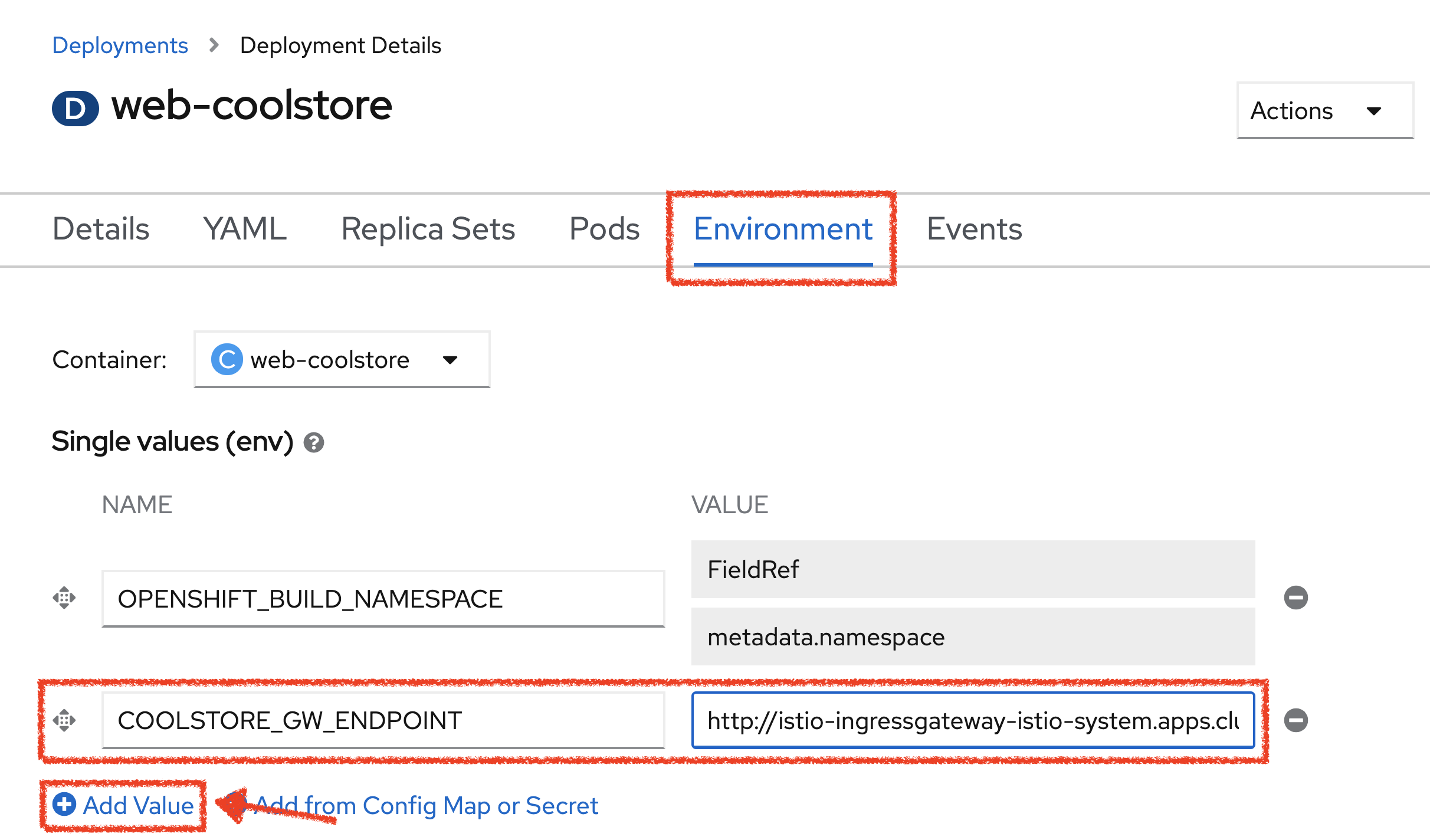The width and height of the screenshot is (1430, 840).
Task: Click the COOLSTORE_GW_ENDPOINT value field
Action: 973,720
